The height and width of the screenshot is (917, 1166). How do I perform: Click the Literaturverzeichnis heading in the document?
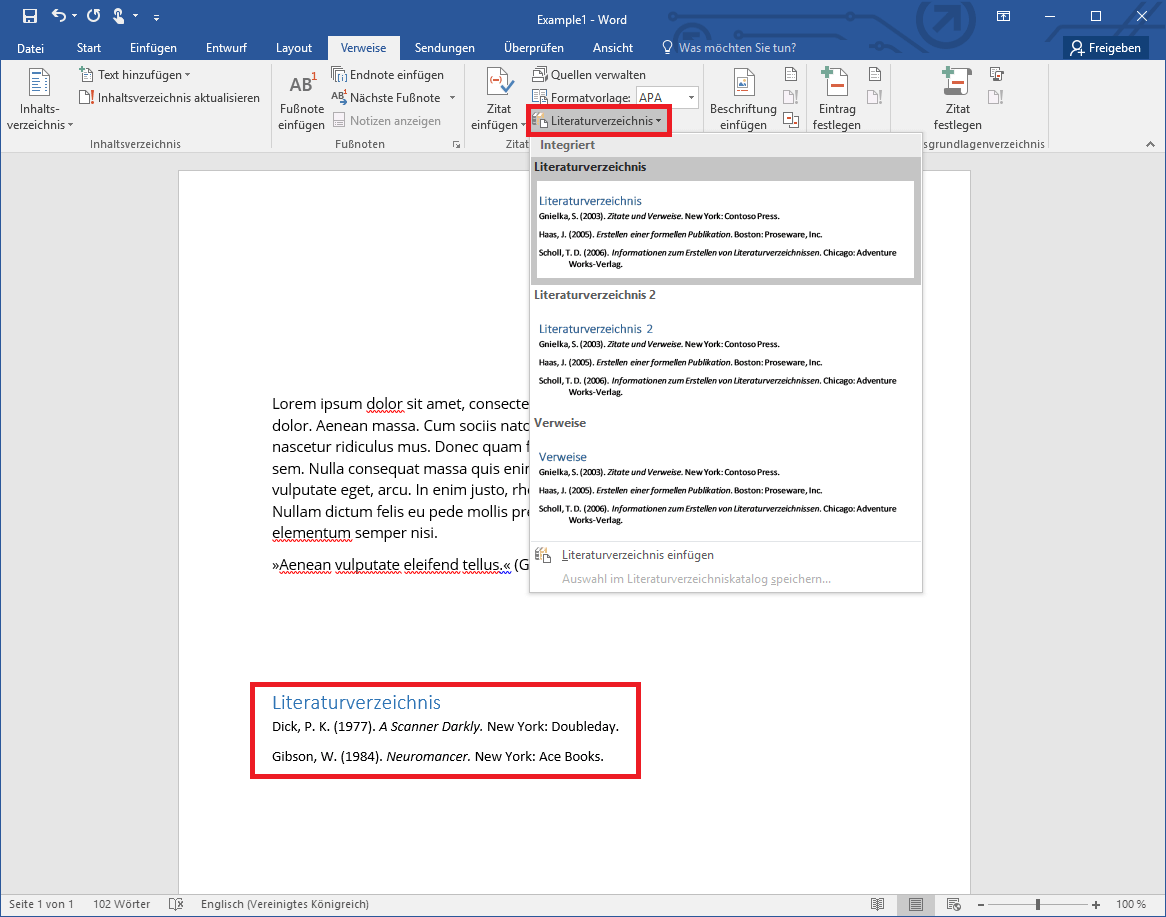(x=356, y=703)
